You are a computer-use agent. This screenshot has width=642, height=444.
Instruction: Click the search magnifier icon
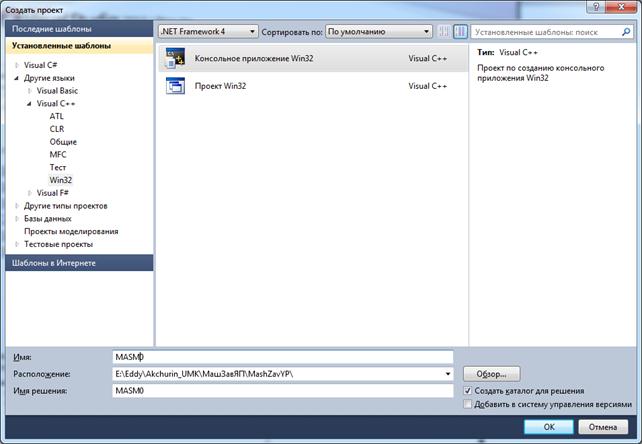(x=626, y=32)
